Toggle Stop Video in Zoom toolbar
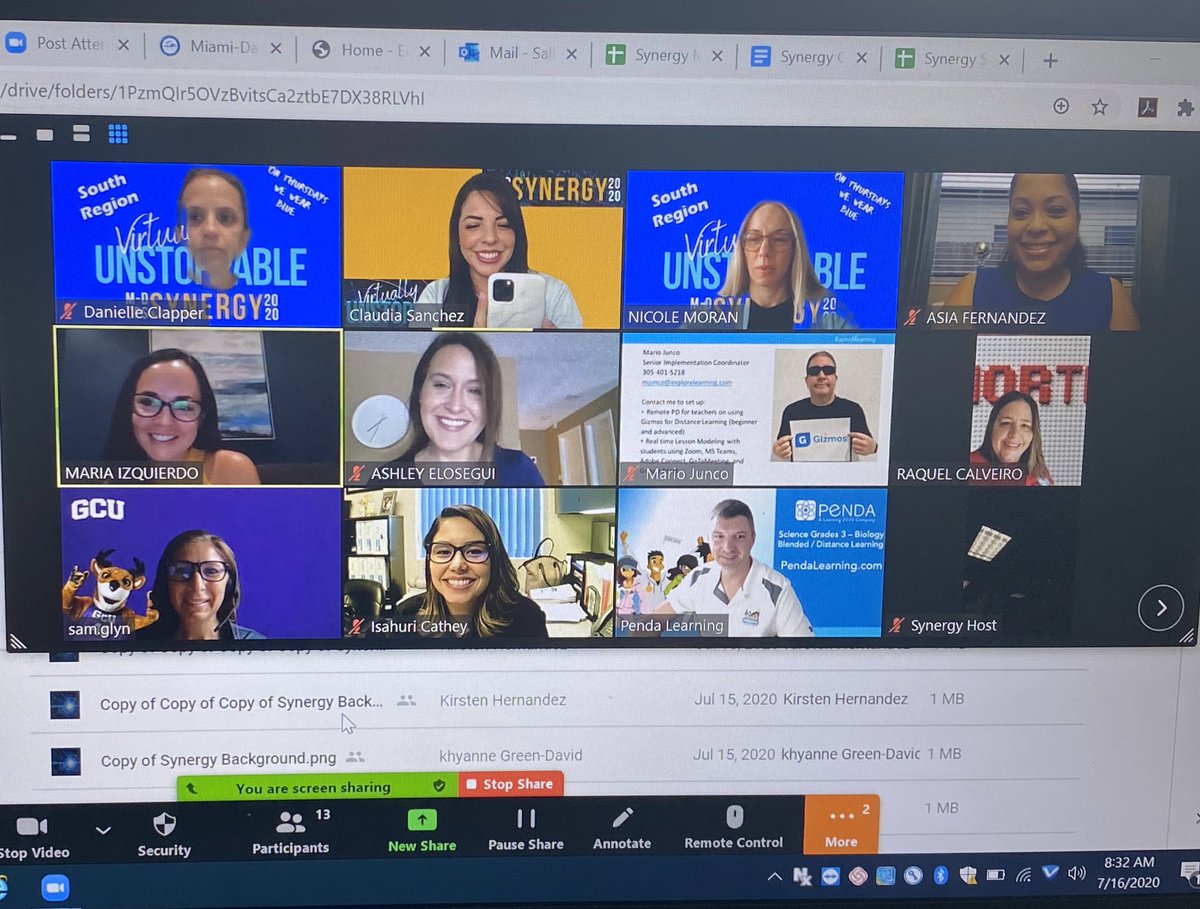The width and height of the screenshot is (1200, 909). [33, 838]
